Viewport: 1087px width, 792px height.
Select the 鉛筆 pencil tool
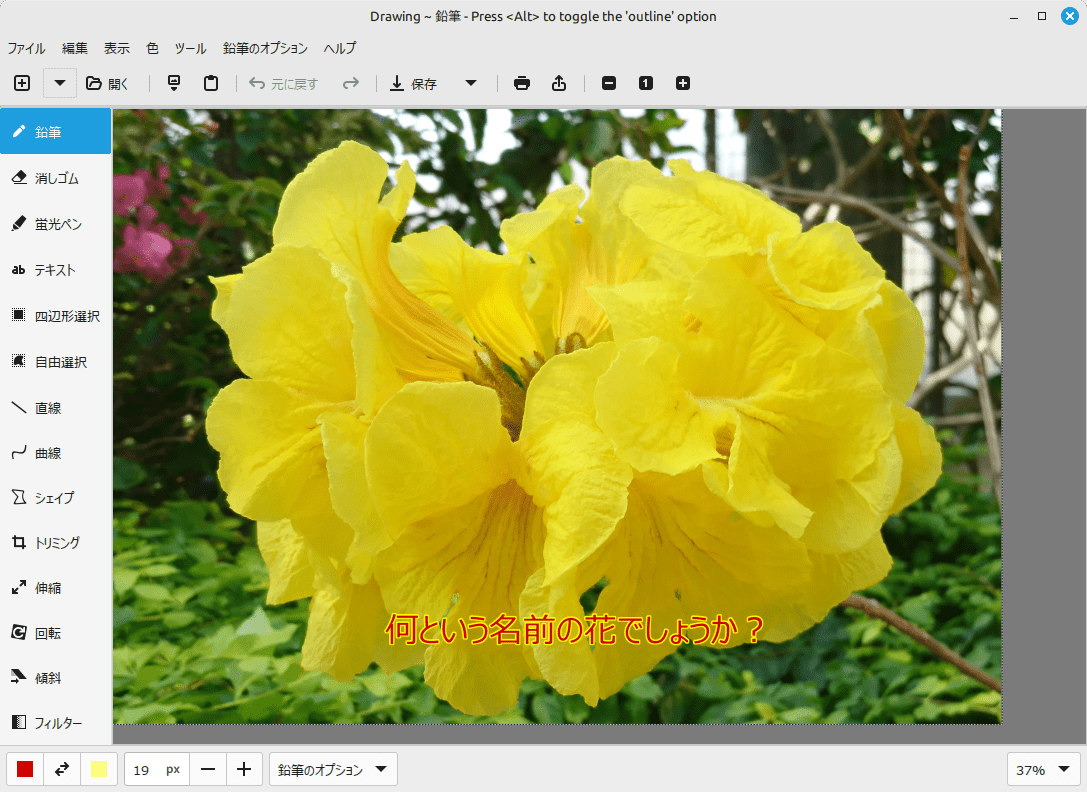[x=55, y=131]
